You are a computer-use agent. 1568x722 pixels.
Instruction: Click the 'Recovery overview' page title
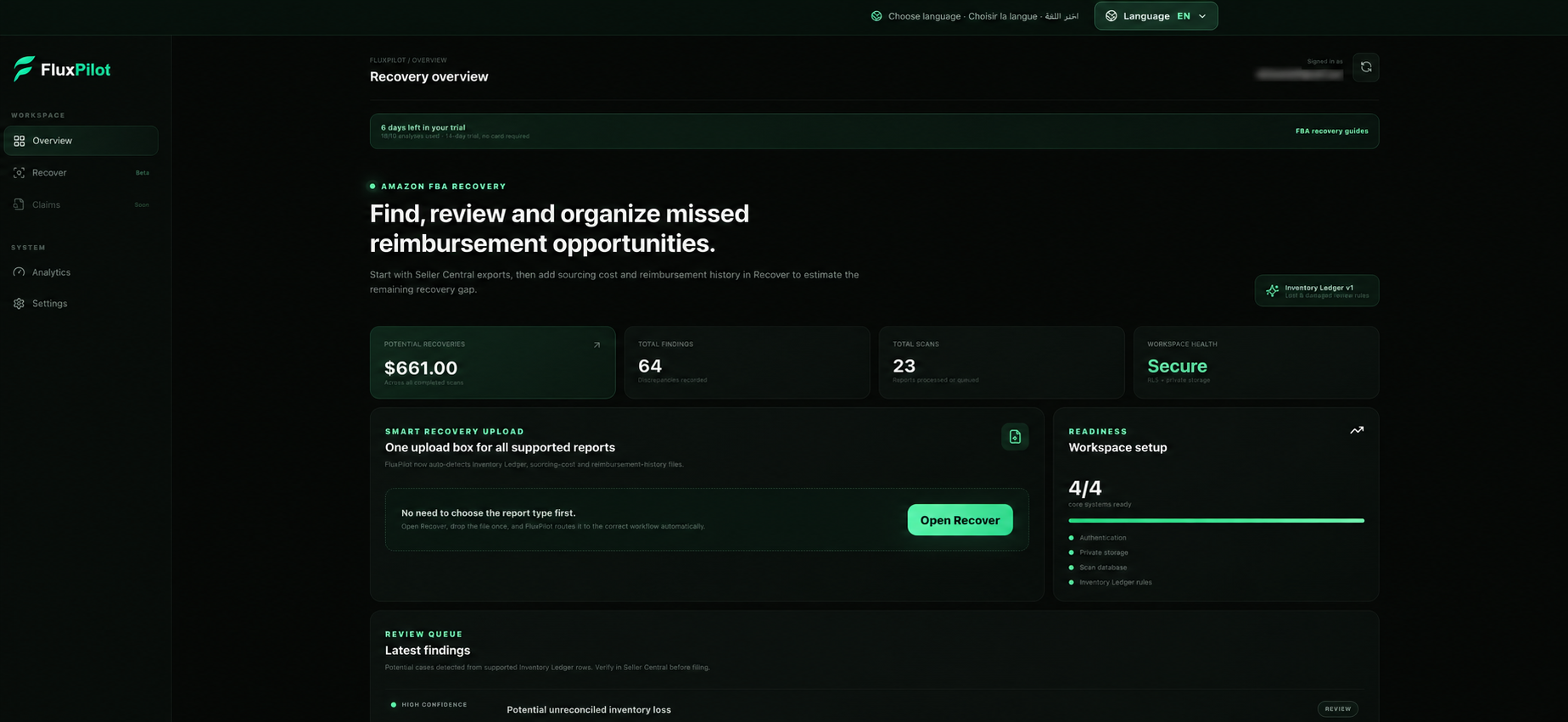click(428, 76)
